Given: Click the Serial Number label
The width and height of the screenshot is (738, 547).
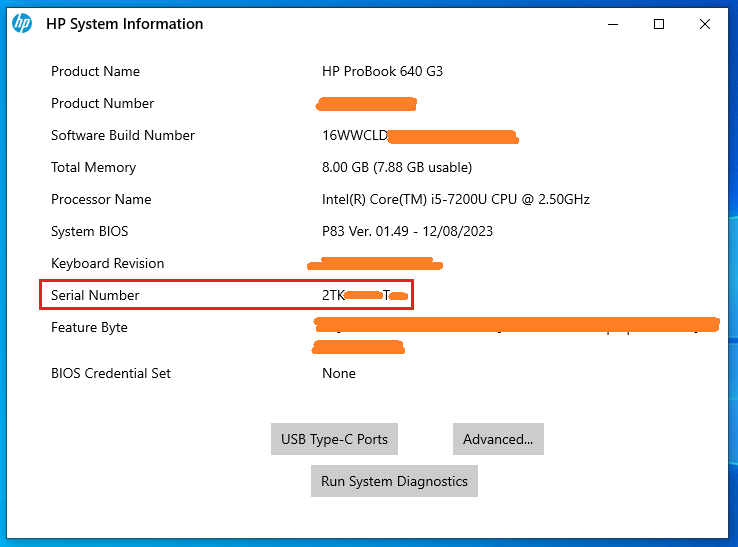Looking at the screenshot, I should coord(95,295).
